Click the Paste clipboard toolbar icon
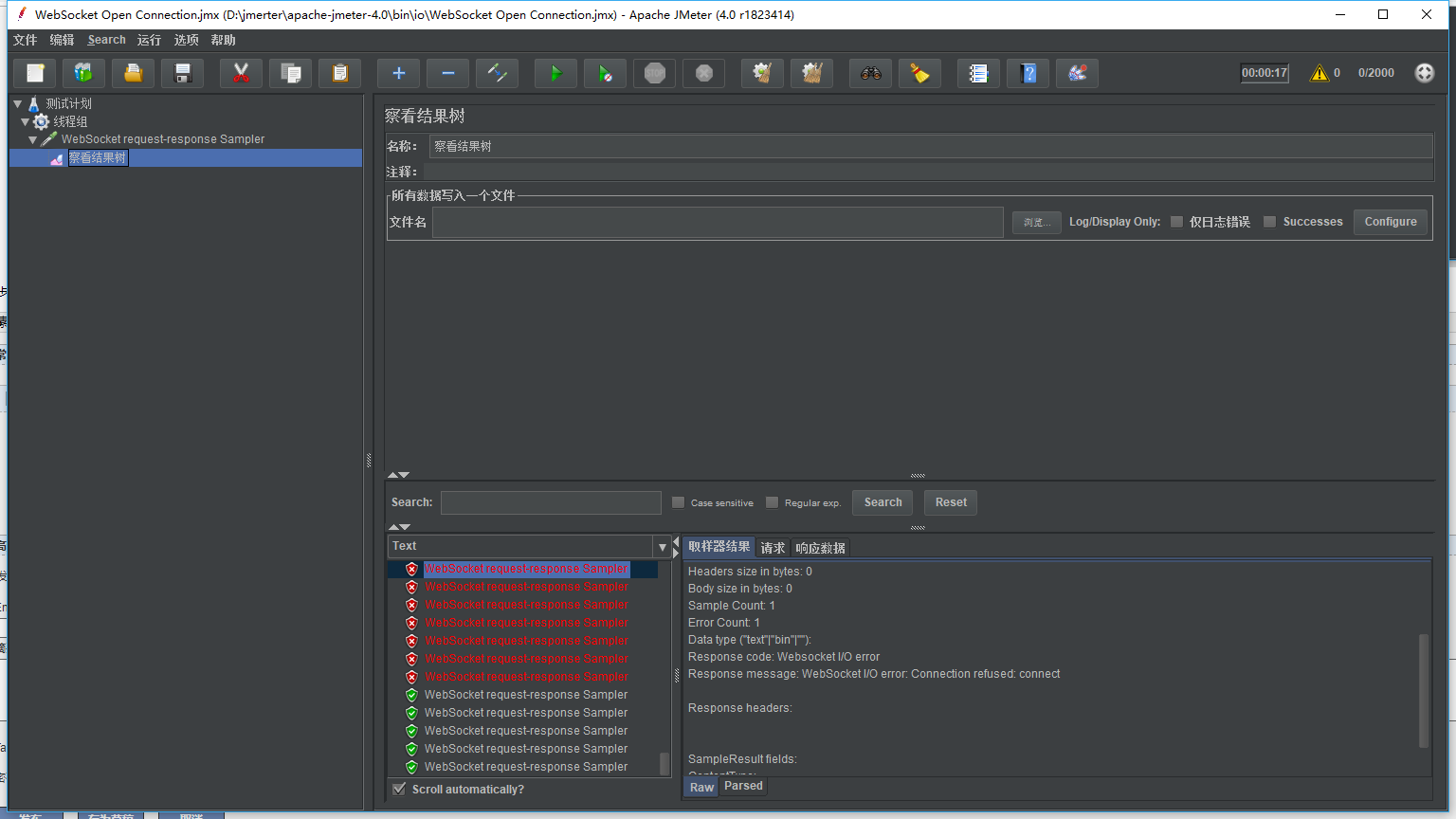Screen dimensions: 1456x819 point(339,73)
